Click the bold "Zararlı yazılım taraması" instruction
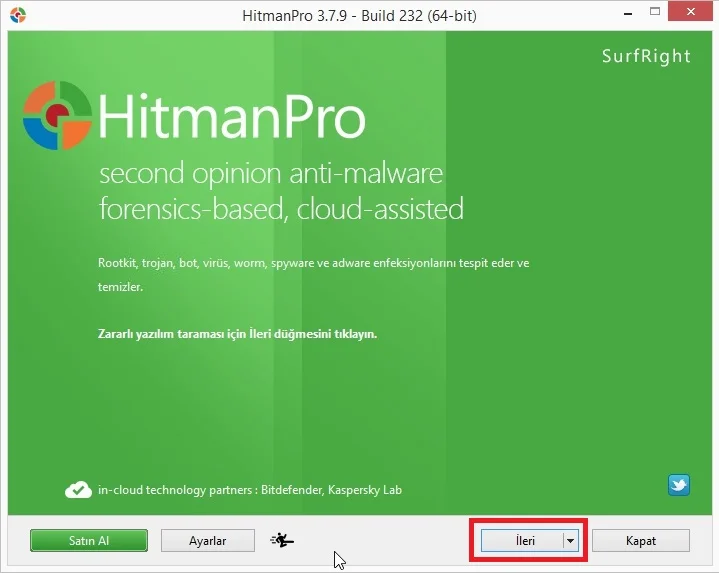Viewport: 719px width, 573px height. coord(237,334)
